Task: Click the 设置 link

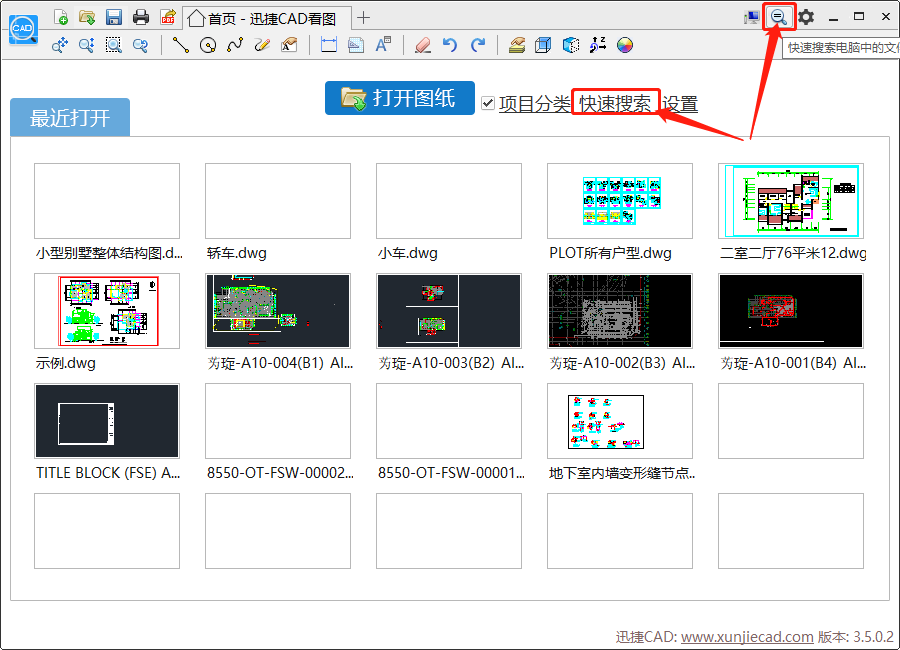Action: [680, 104]
